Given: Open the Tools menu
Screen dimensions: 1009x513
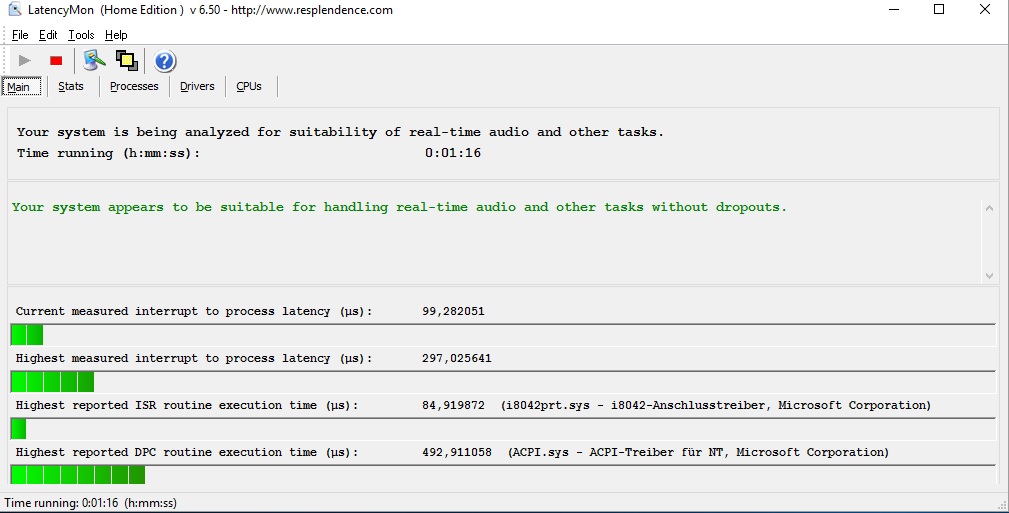Looking at the screenshot, I should (x=81, y=35).
